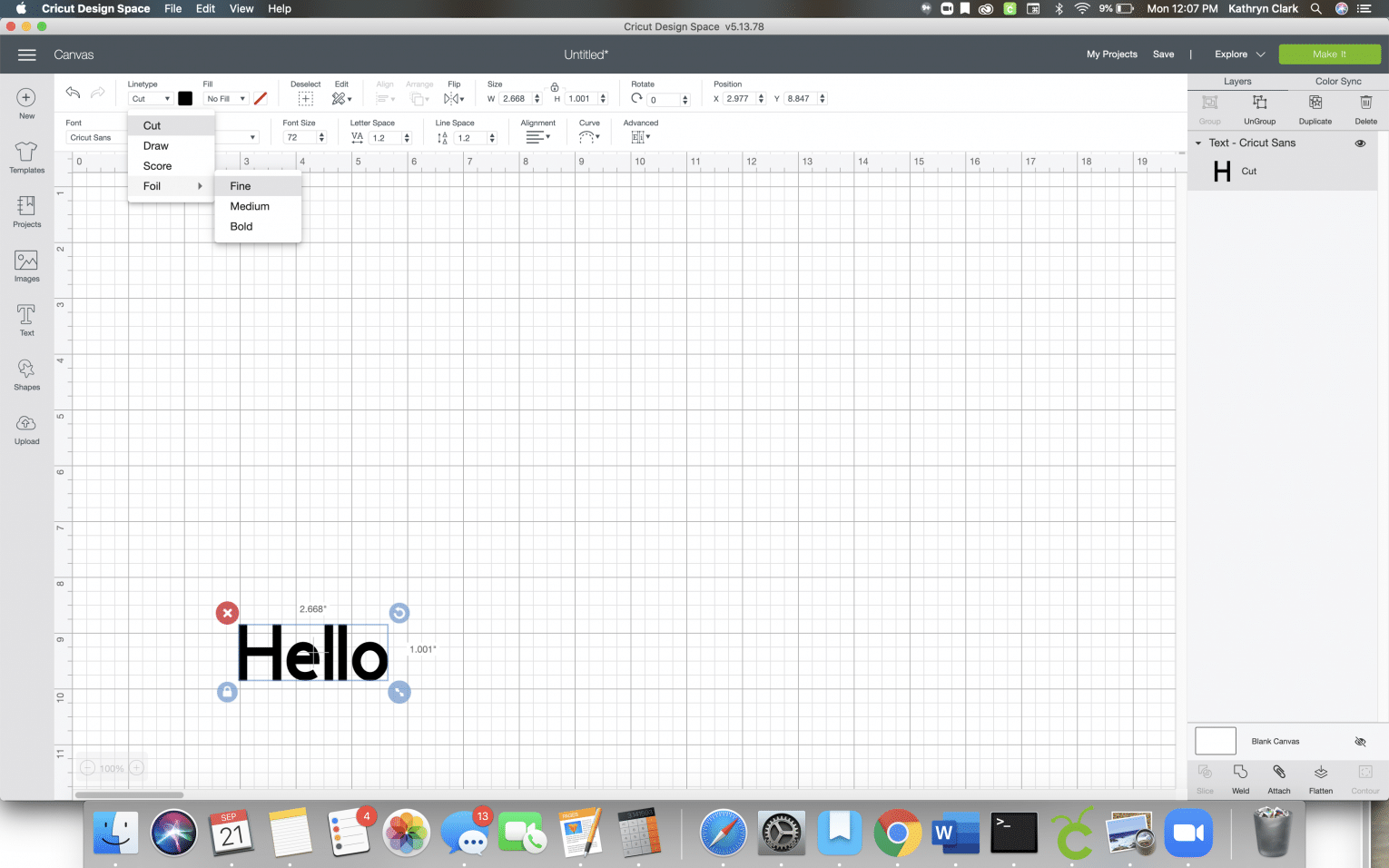Screen dimensions: 1389x868
Task: Click the black linetype color swatch
Action: coord(185,98)
